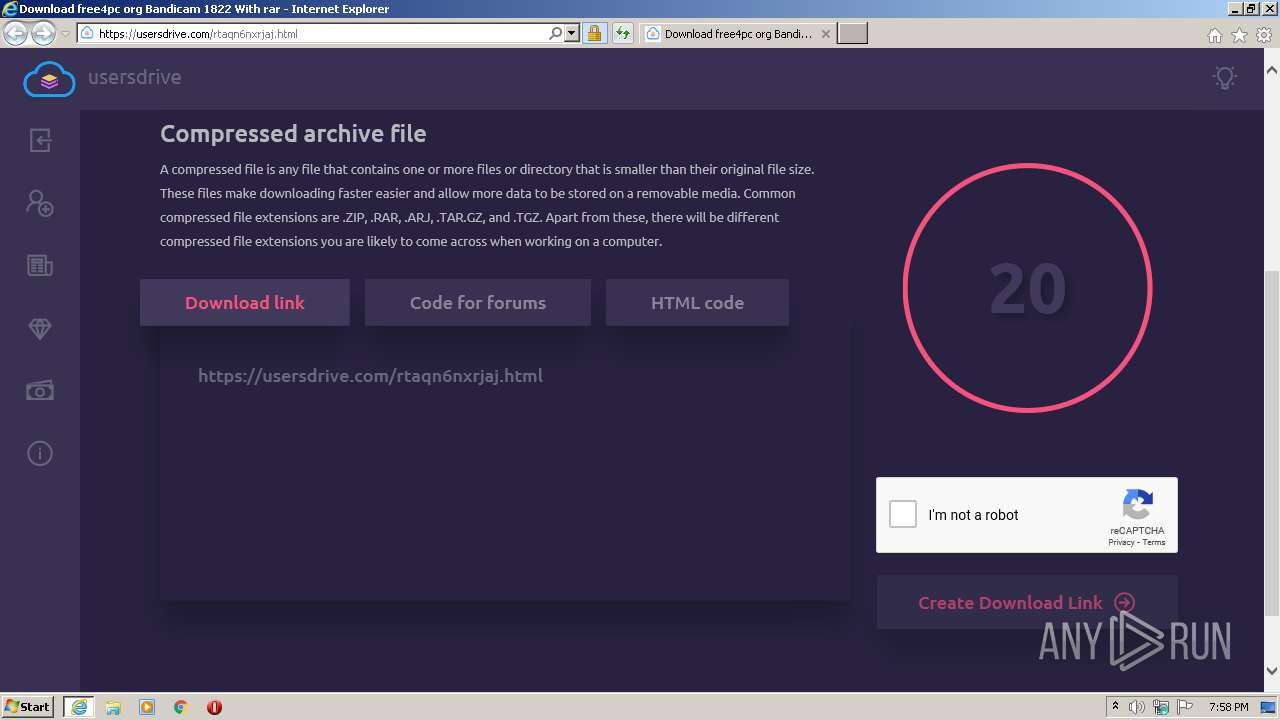Expand the address bar dropdown arrow
Screen dimensions: 1280x720
(x=572, y=33)
